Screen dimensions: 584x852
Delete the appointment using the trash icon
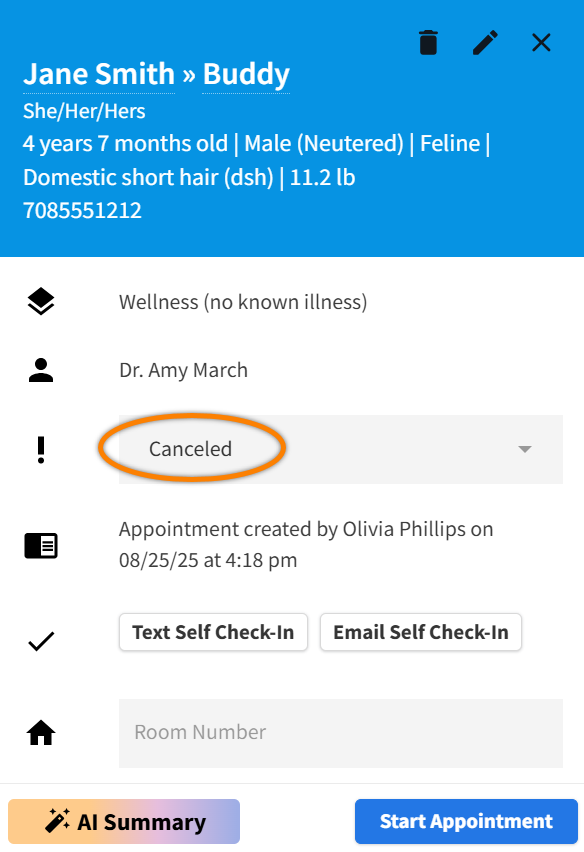point(428,42)
